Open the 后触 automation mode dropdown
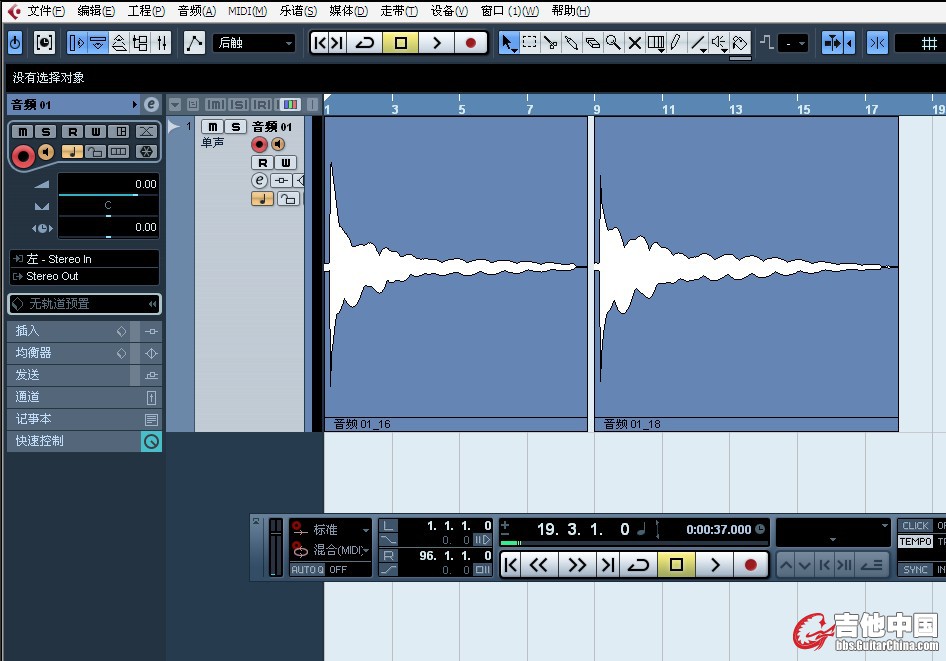The image size is (946, 661). tap(256, 43)
